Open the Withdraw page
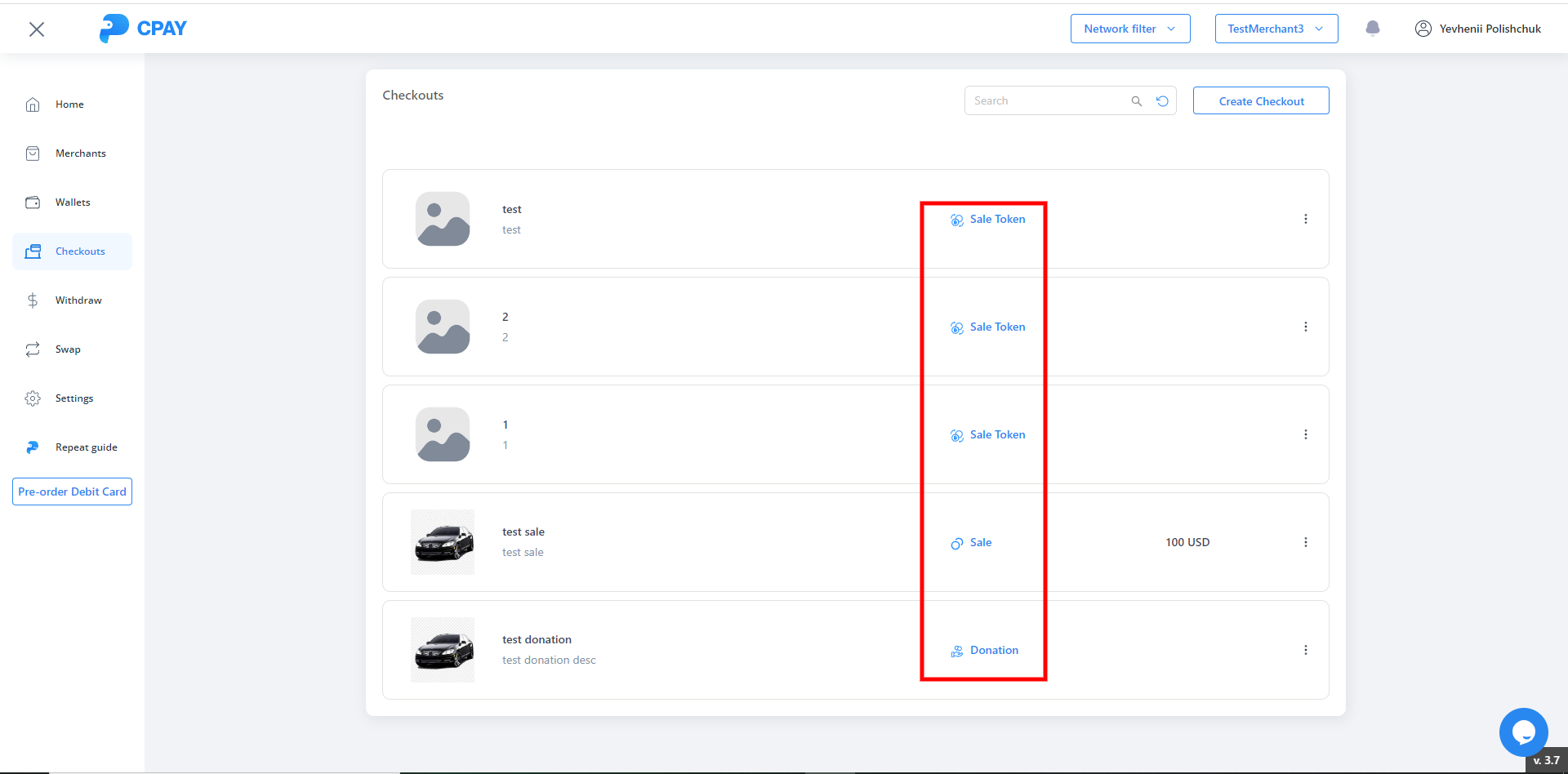This screenshot has height=774, width=1568. point(78,300)
